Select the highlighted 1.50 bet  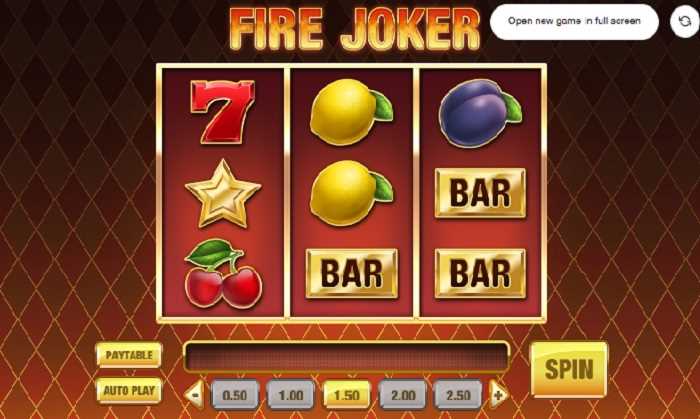(x=346, y=395)
